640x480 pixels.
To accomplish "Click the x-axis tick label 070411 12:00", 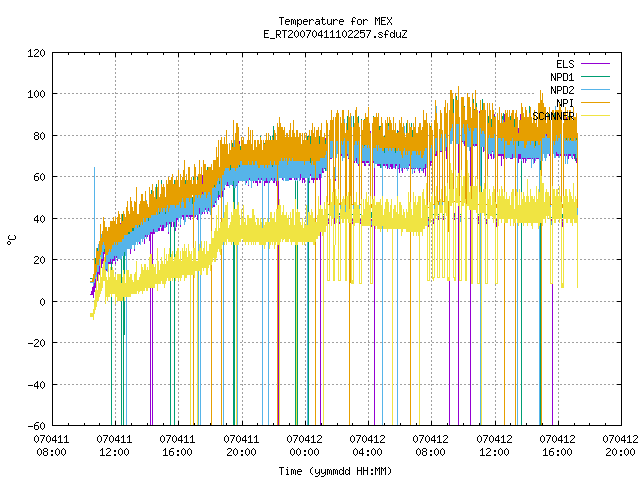I will (x=114, y=446).
